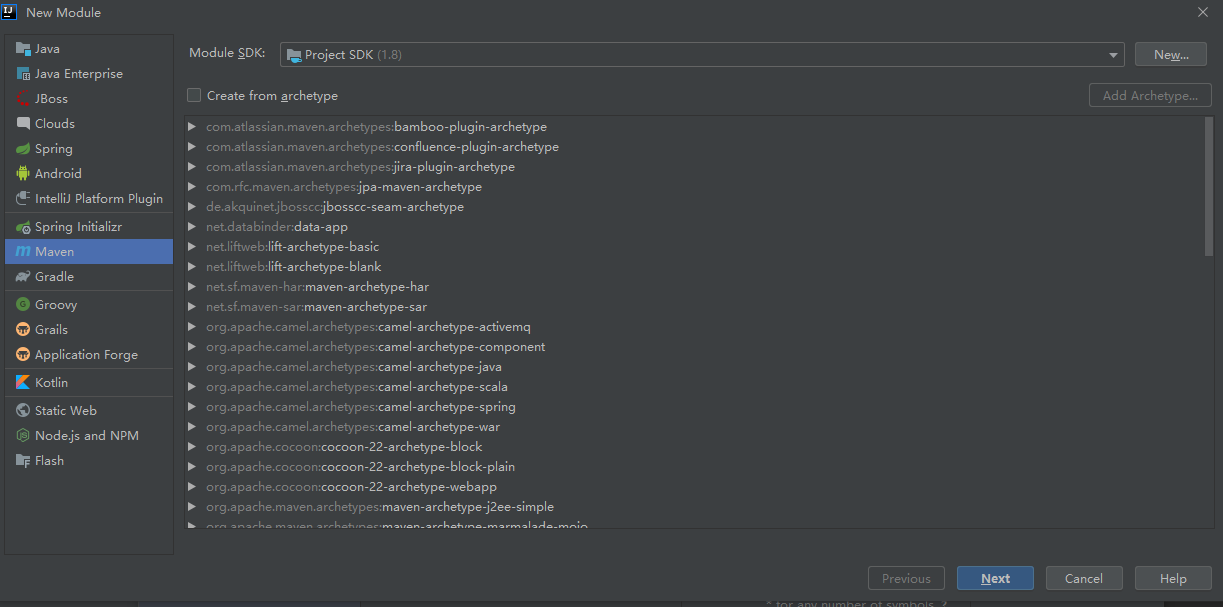Click the JBoss icon
Viewport: 1223px width, 607px height.
pos(23,98)
